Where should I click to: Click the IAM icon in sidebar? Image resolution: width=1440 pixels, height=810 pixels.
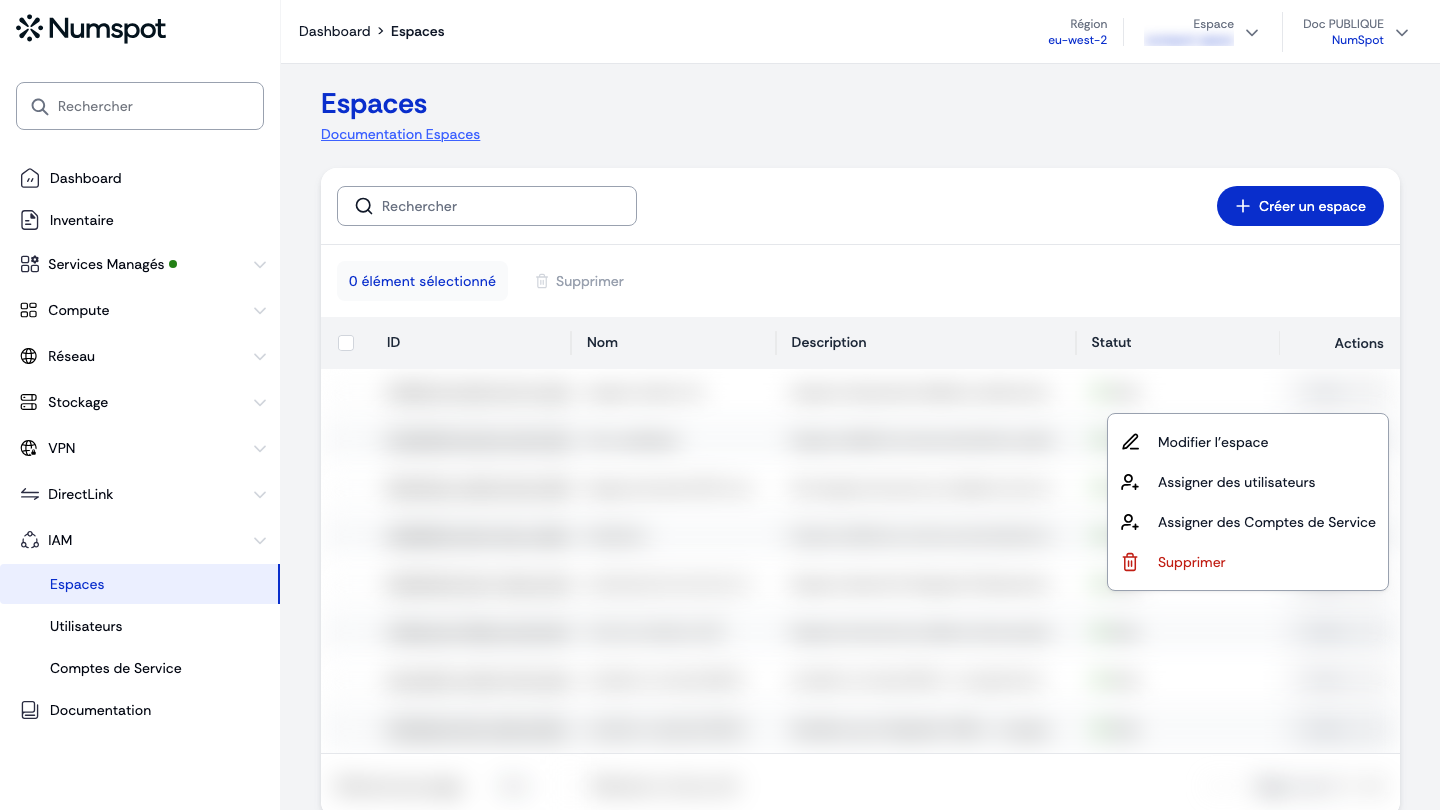click(x=29, y=540)
